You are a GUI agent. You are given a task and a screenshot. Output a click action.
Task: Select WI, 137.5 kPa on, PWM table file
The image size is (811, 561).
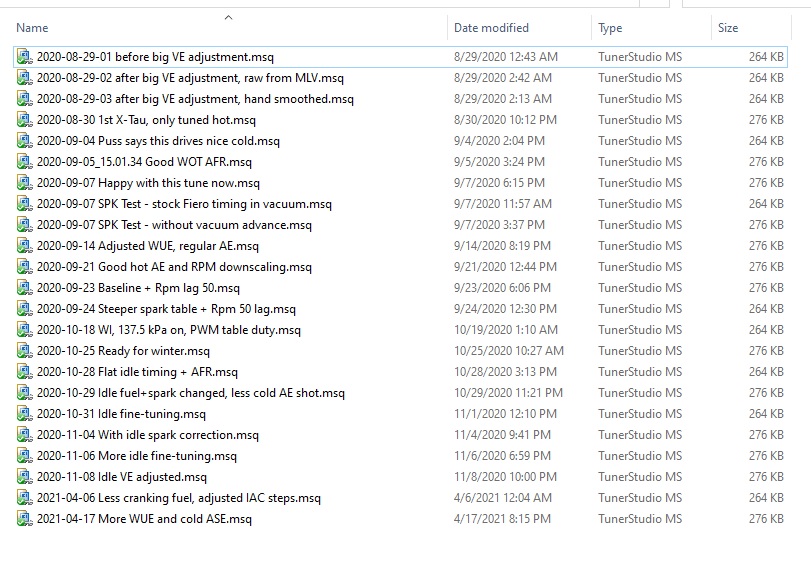pos(168,330)
